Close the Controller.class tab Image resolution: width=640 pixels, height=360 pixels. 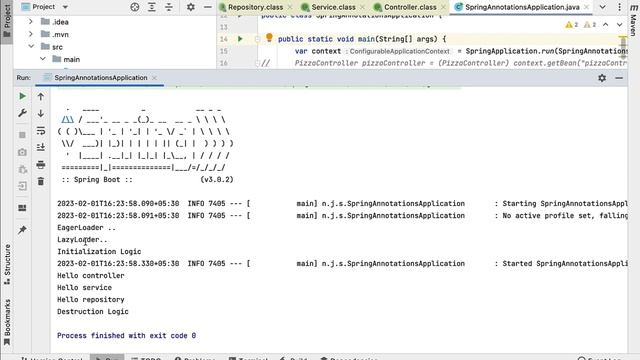click(443, 7)
